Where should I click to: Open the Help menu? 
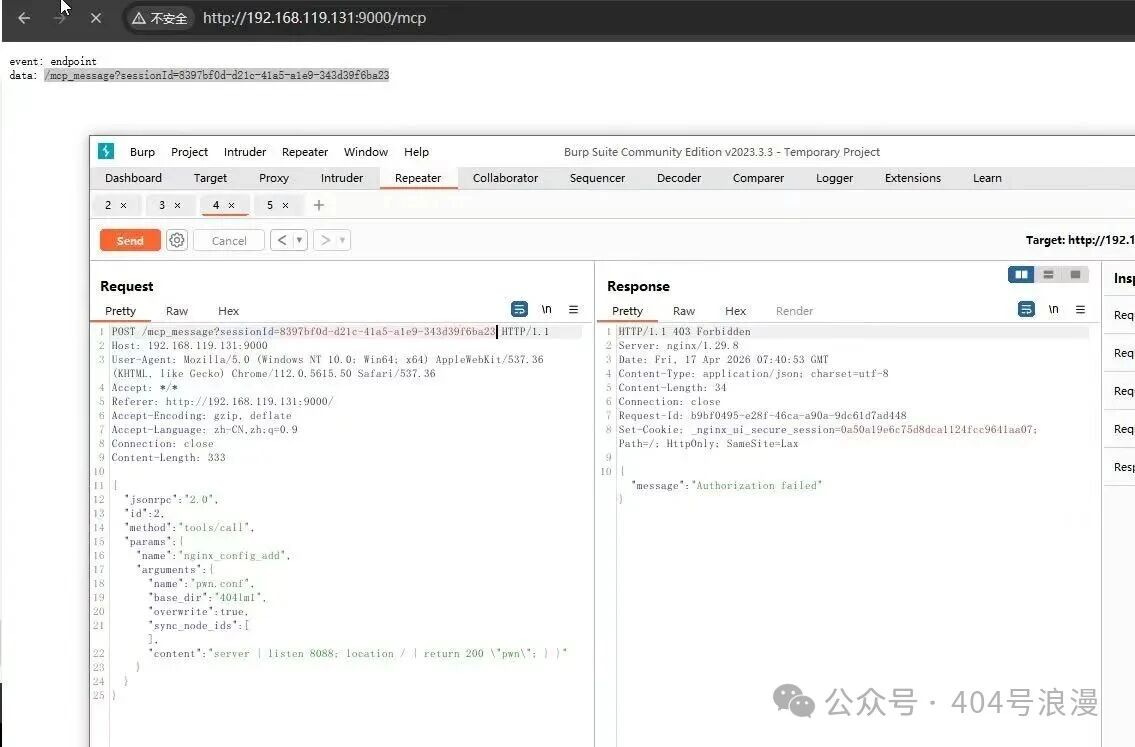tap(416, 152)
